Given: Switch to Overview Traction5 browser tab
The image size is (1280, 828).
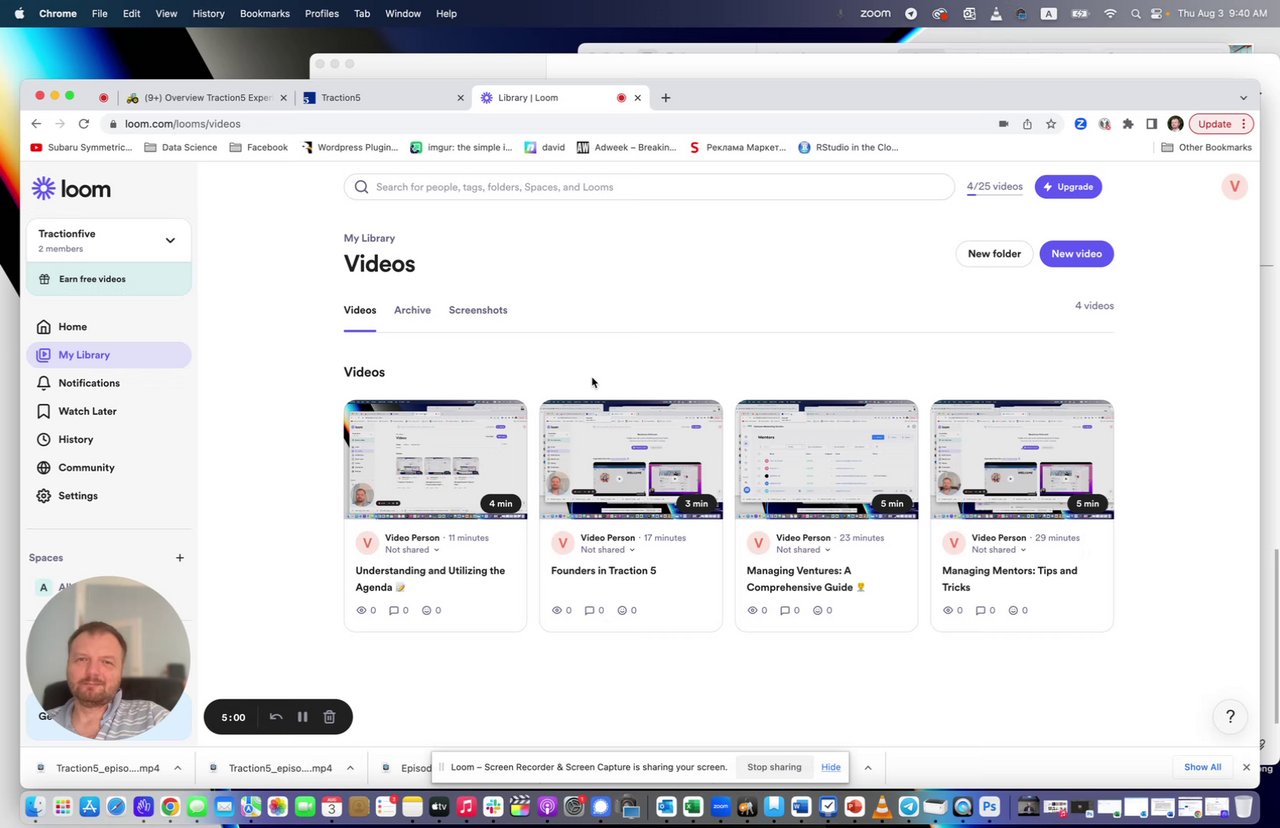Looking at the screenshot, I should (x=207, y=98).
